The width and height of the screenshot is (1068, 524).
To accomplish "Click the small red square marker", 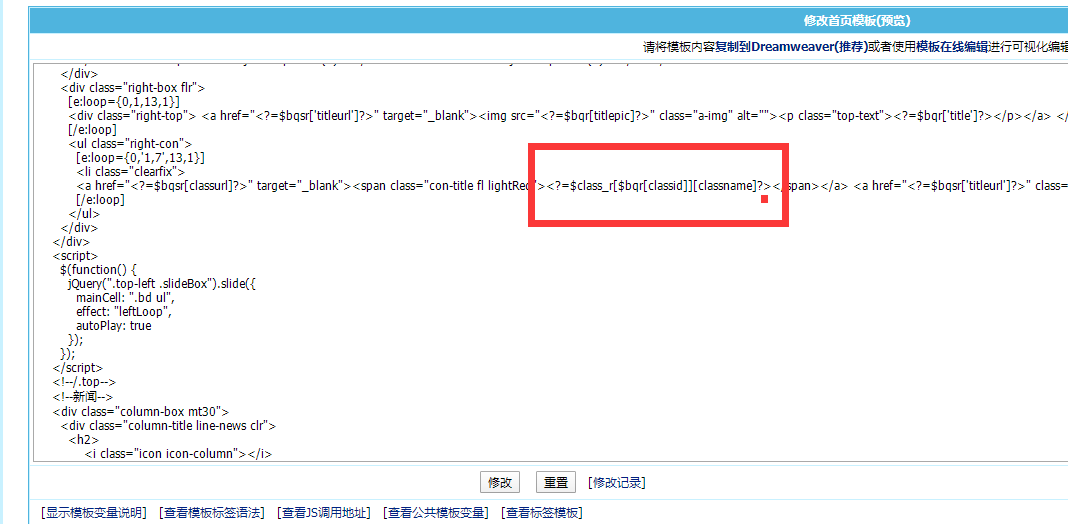I will click(x=764, y=200).
